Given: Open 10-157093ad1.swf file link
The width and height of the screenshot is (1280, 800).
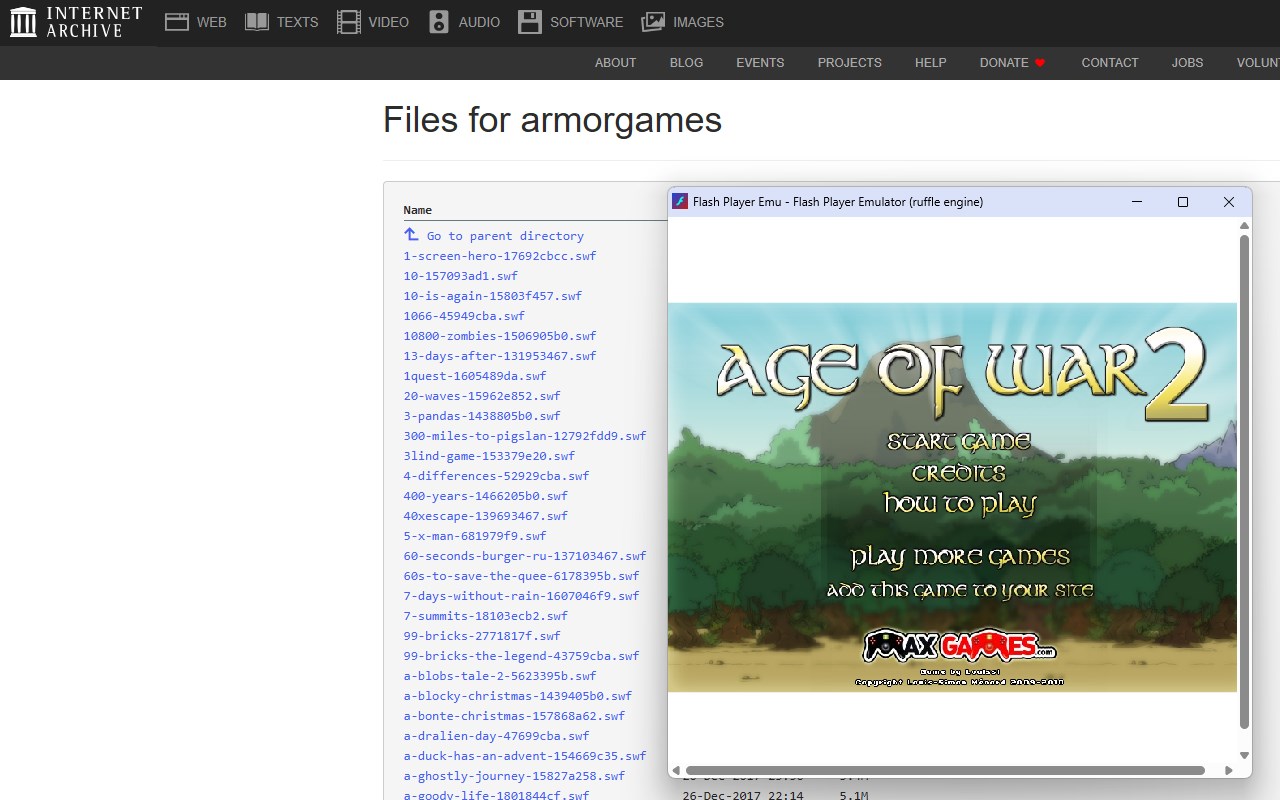Looking at the screenshot, I should click(x=461, y=276).
